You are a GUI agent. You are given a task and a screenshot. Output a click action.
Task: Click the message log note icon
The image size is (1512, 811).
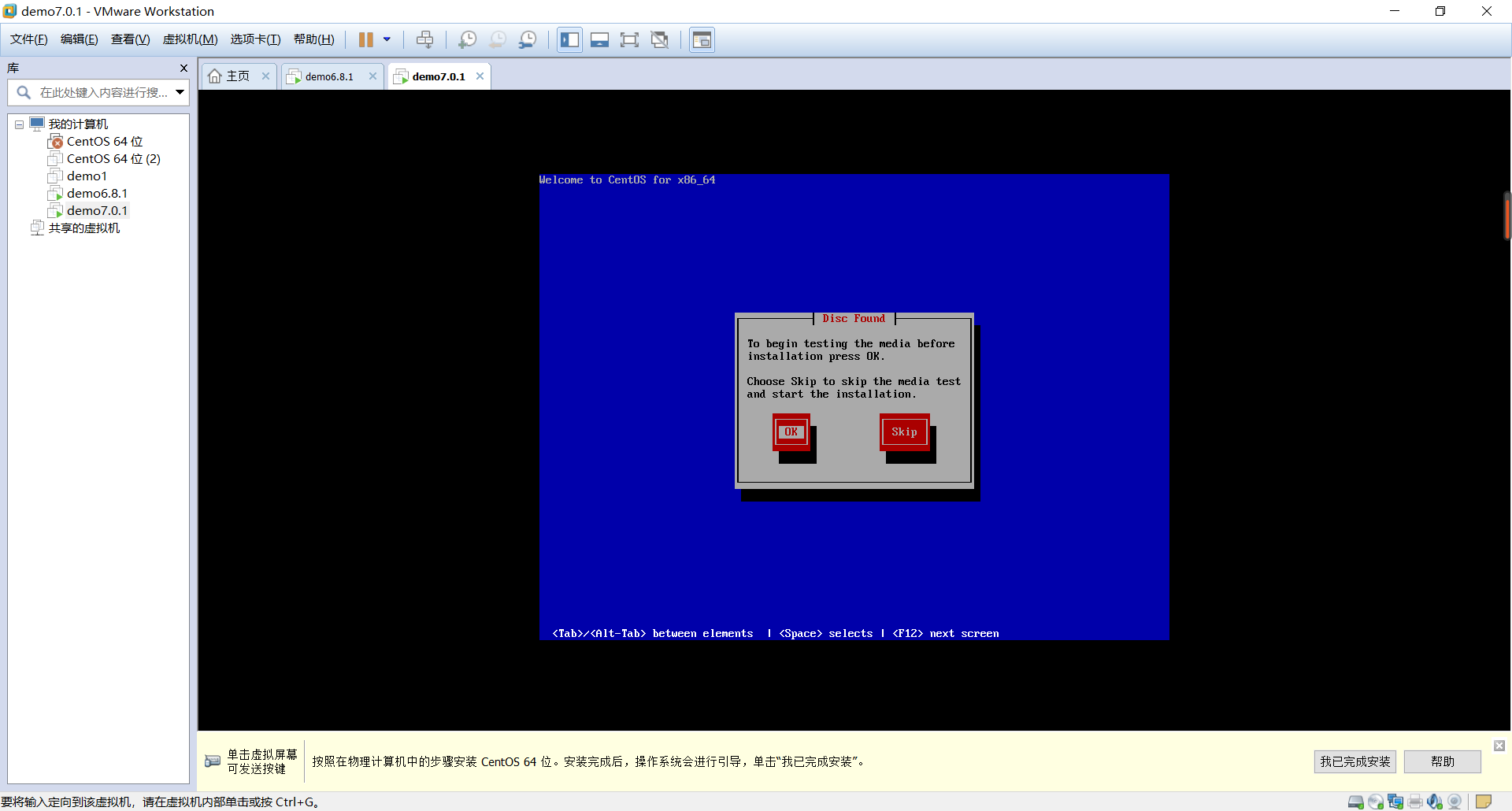(x=1484, y=802)
